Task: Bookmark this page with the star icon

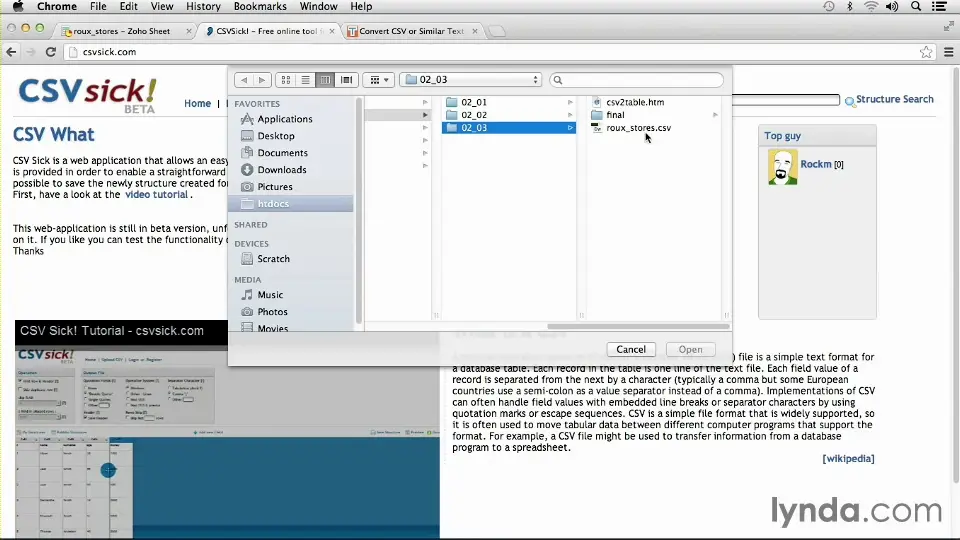Action: point(926,52)
